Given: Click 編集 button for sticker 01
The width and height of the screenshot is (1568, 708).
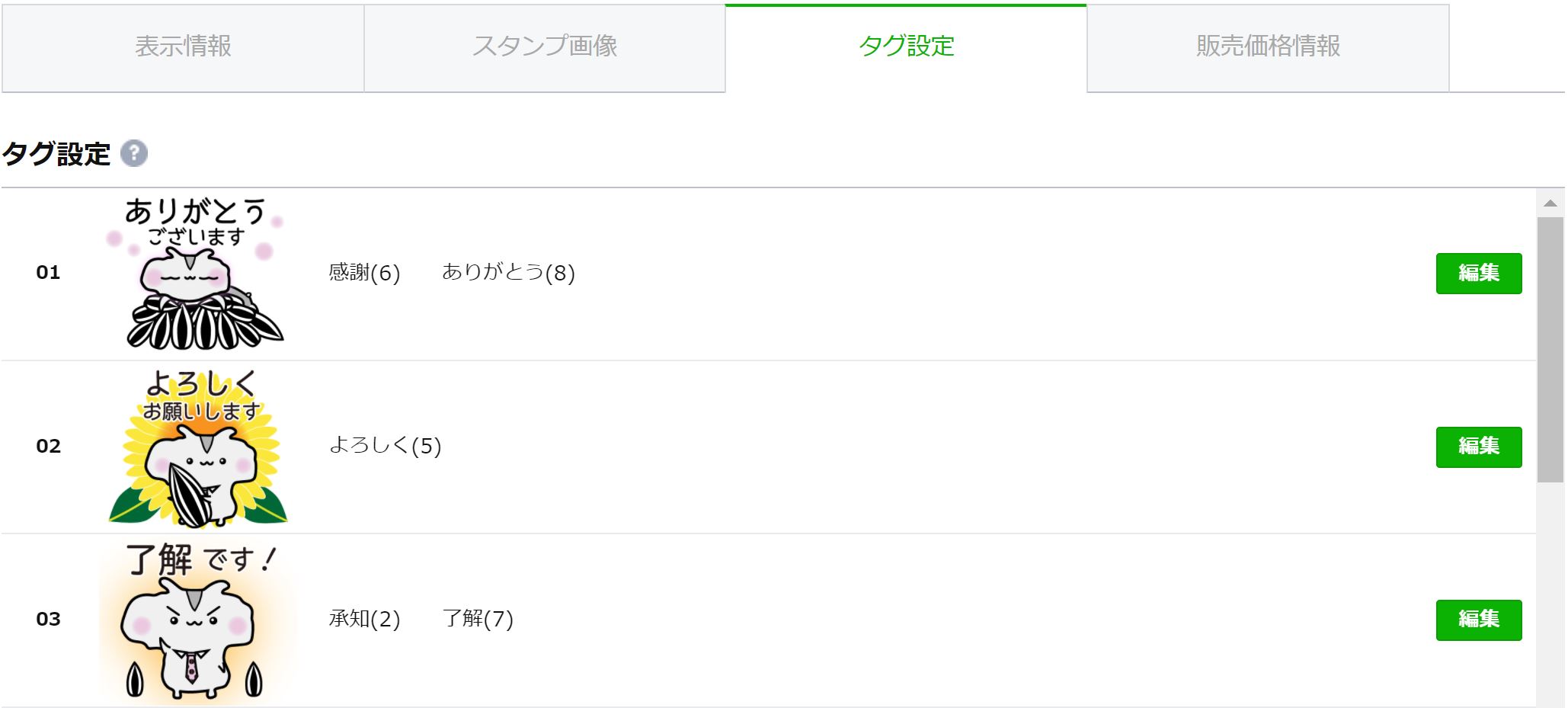Looking at the screenshot, I should point(1479,273).
